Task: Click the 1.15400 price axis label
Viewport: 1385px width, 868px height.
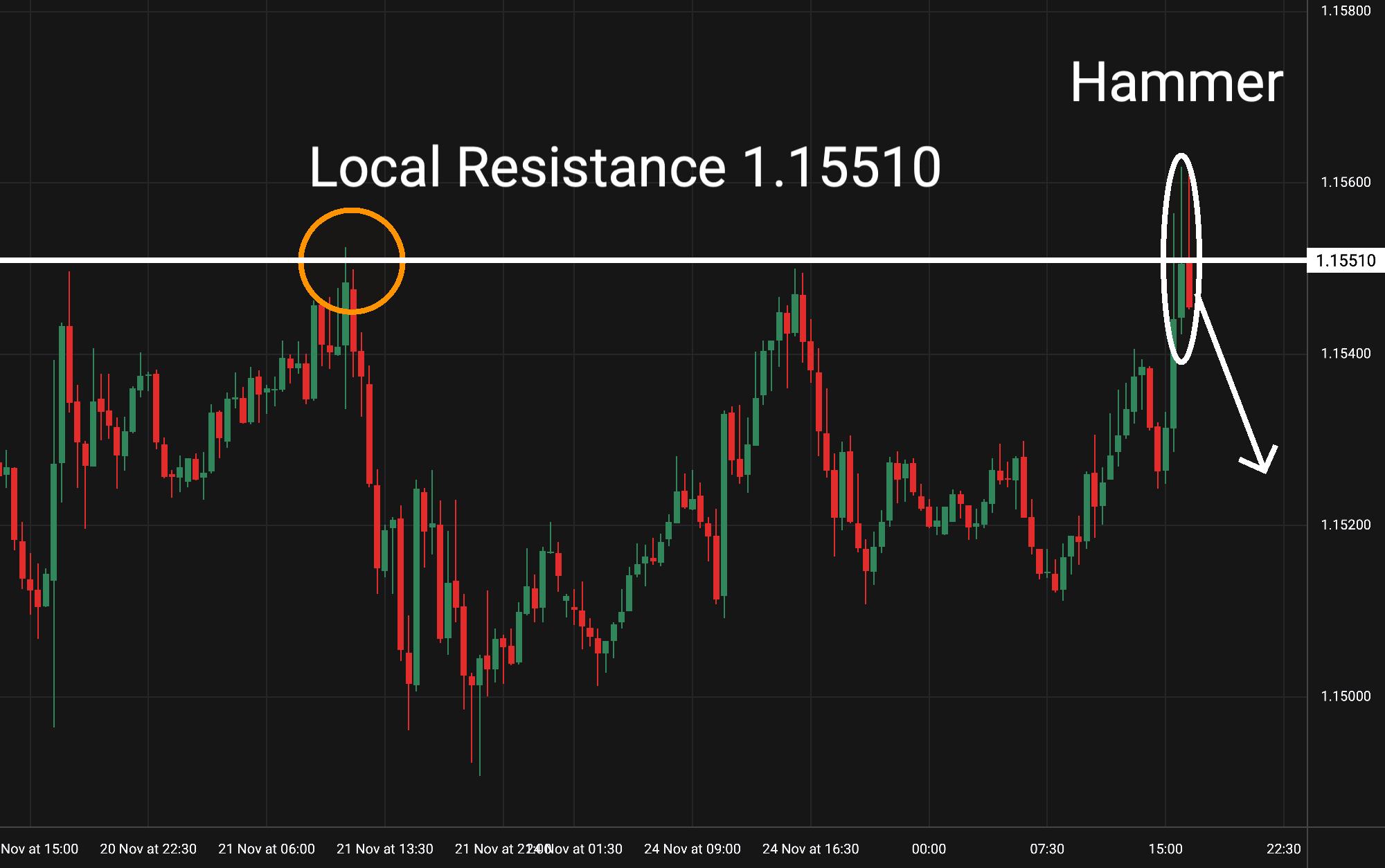Action: click(x=1345, y=354)
